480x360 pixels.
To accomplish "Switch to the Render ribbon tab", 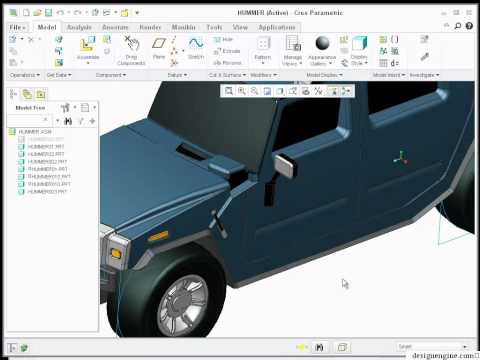I will pyautogui.click(x=150, y=27).
